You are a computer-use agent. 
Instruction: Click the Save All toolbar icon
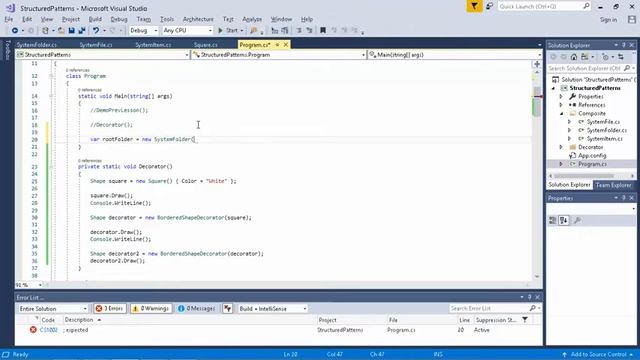point(82,31)
